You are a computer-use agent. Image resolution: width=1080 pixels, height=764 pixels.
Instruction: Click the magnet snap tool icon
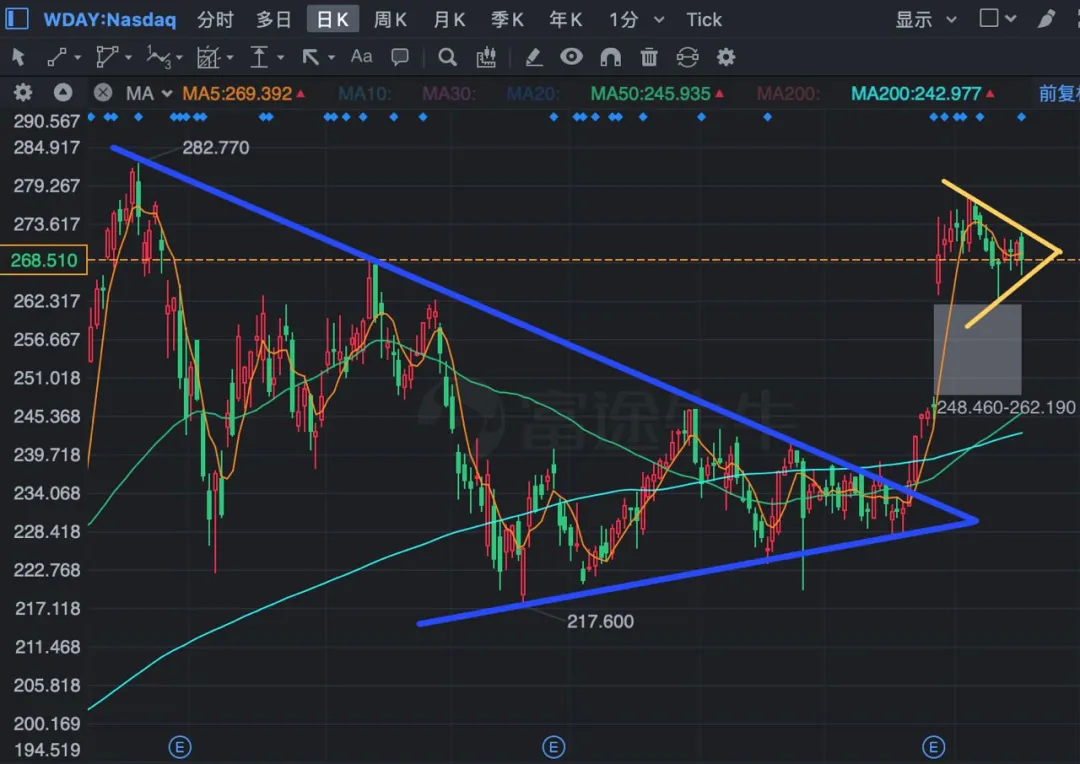pyautogui.click(x=610, y=57)
